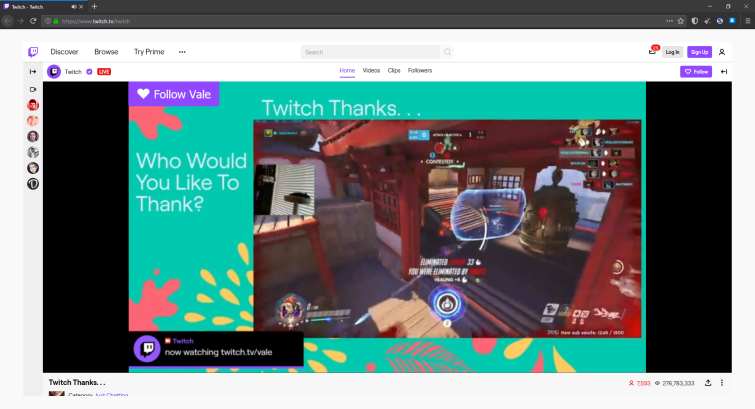Click the browser Back button
Viewport: 755px width, 409px height.
click(x=7, y=21)
